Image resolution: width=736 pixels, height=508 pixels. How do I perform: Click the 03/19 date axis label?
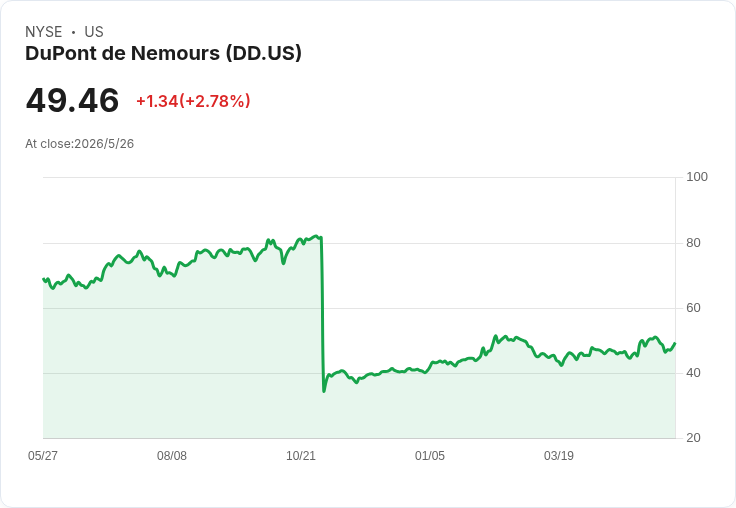(559, 455)
